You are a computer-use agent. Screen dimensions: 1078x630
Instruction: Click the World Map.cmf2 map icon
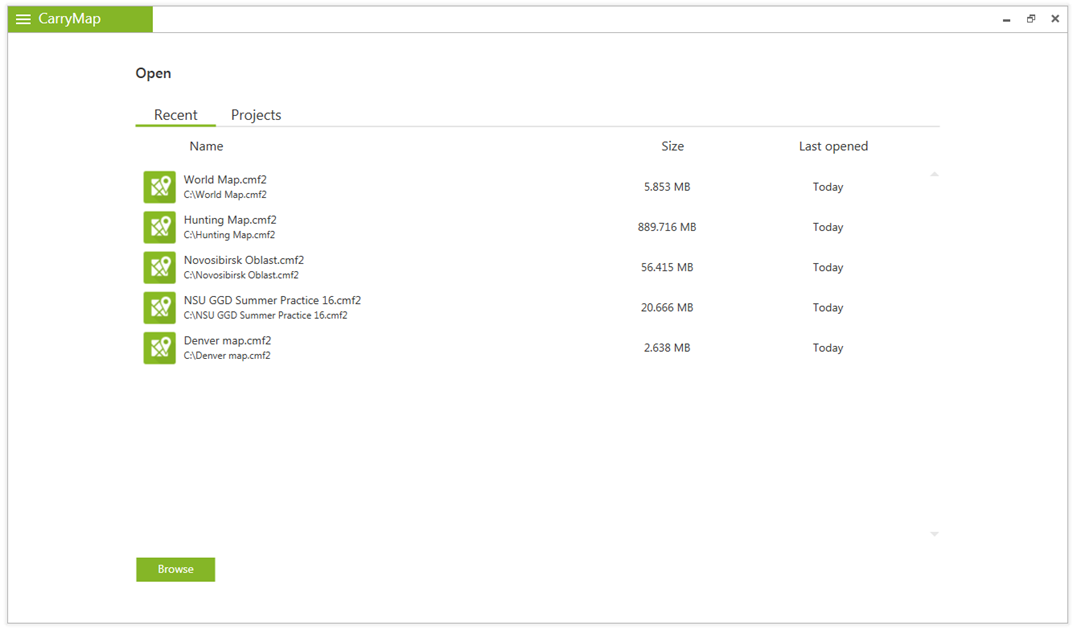[x=160, y=187]
